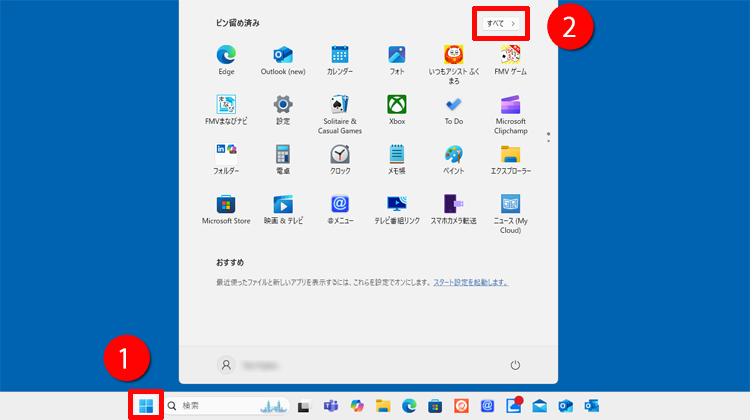Open Task View on the taskbar
The height and width of the screenshot is (420, 750).
point(304,406)
